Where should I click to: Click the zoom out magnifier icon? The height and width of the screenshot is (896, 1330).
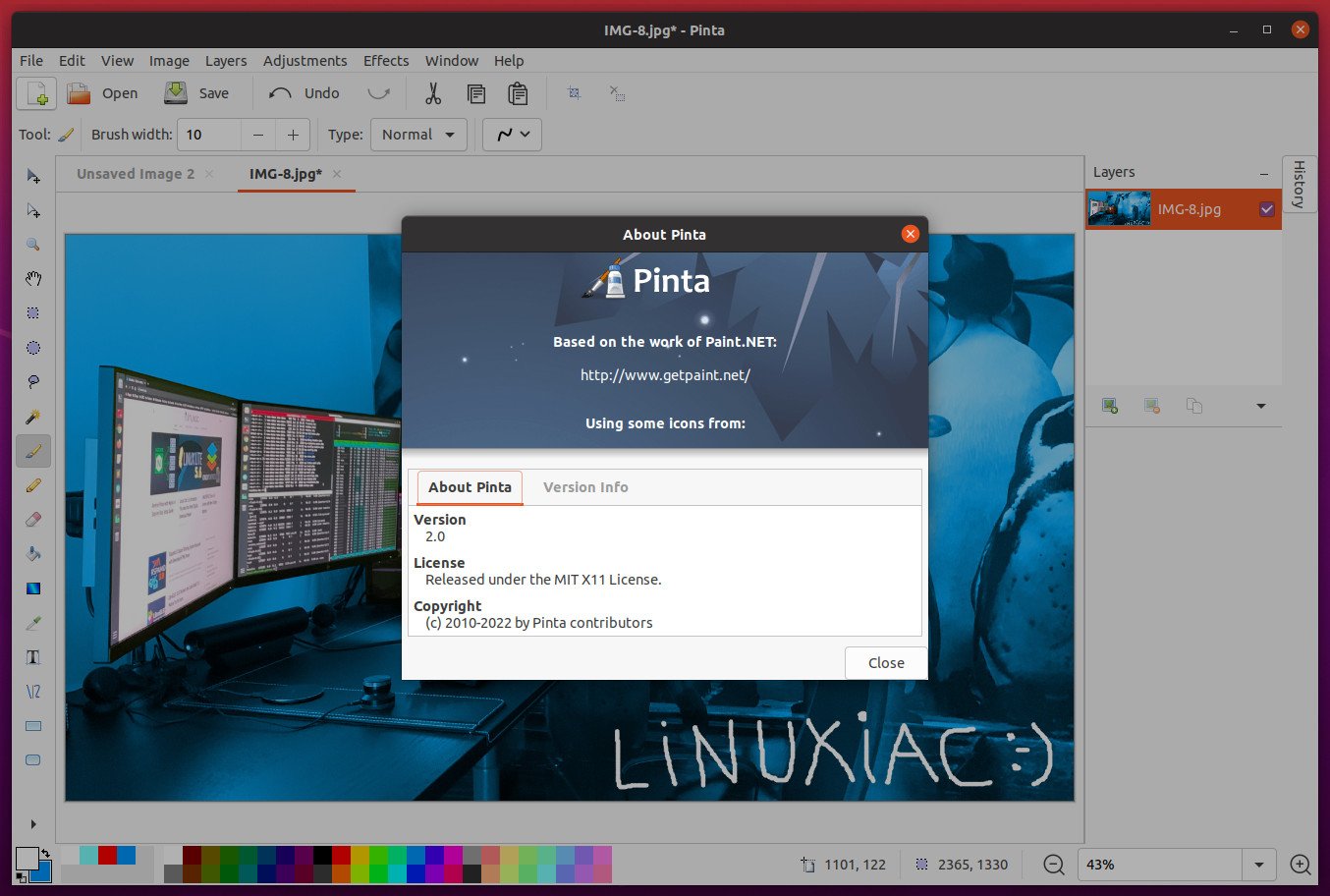click(x=1054, y=865)
